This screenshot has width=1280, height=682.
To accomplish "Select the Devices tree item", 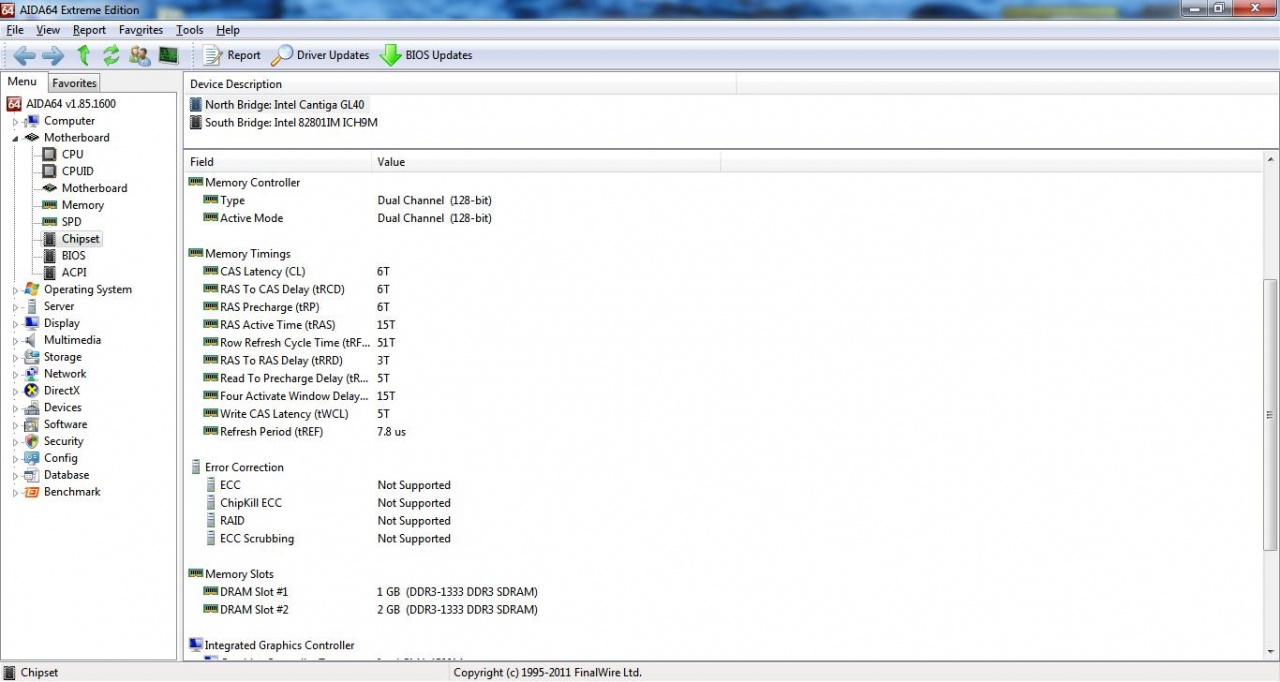I will coord(63,408).
